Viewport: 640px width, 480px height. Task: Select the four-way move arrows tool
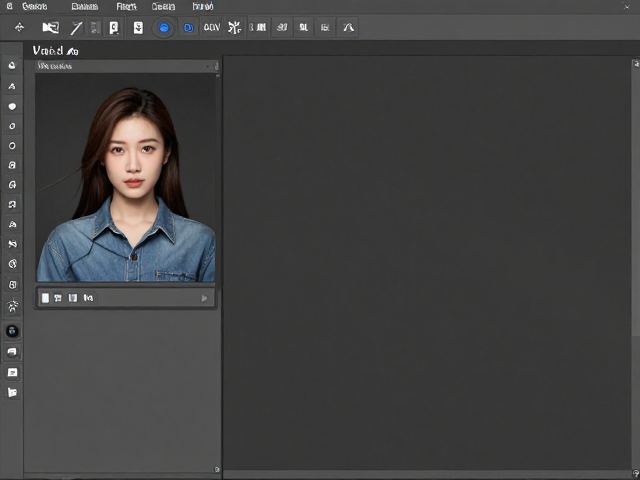click(19, 27)
